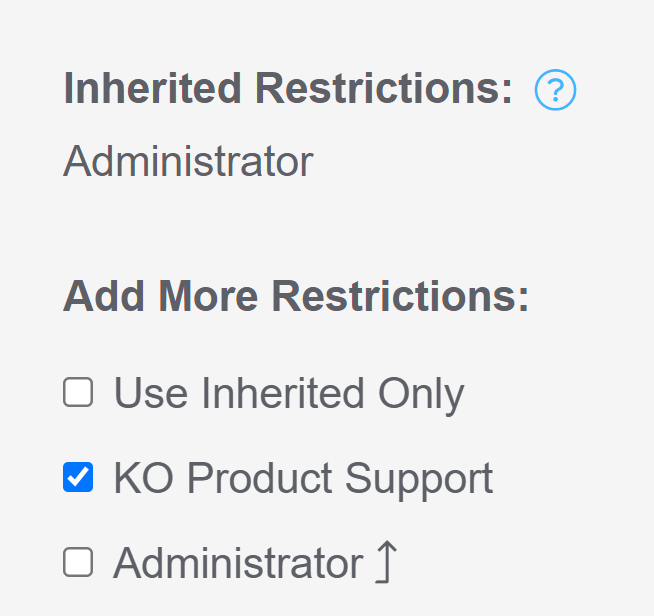Click "Restrictions:" in the Add More heading
654x616 pixels.
click(x=400, y=297)
